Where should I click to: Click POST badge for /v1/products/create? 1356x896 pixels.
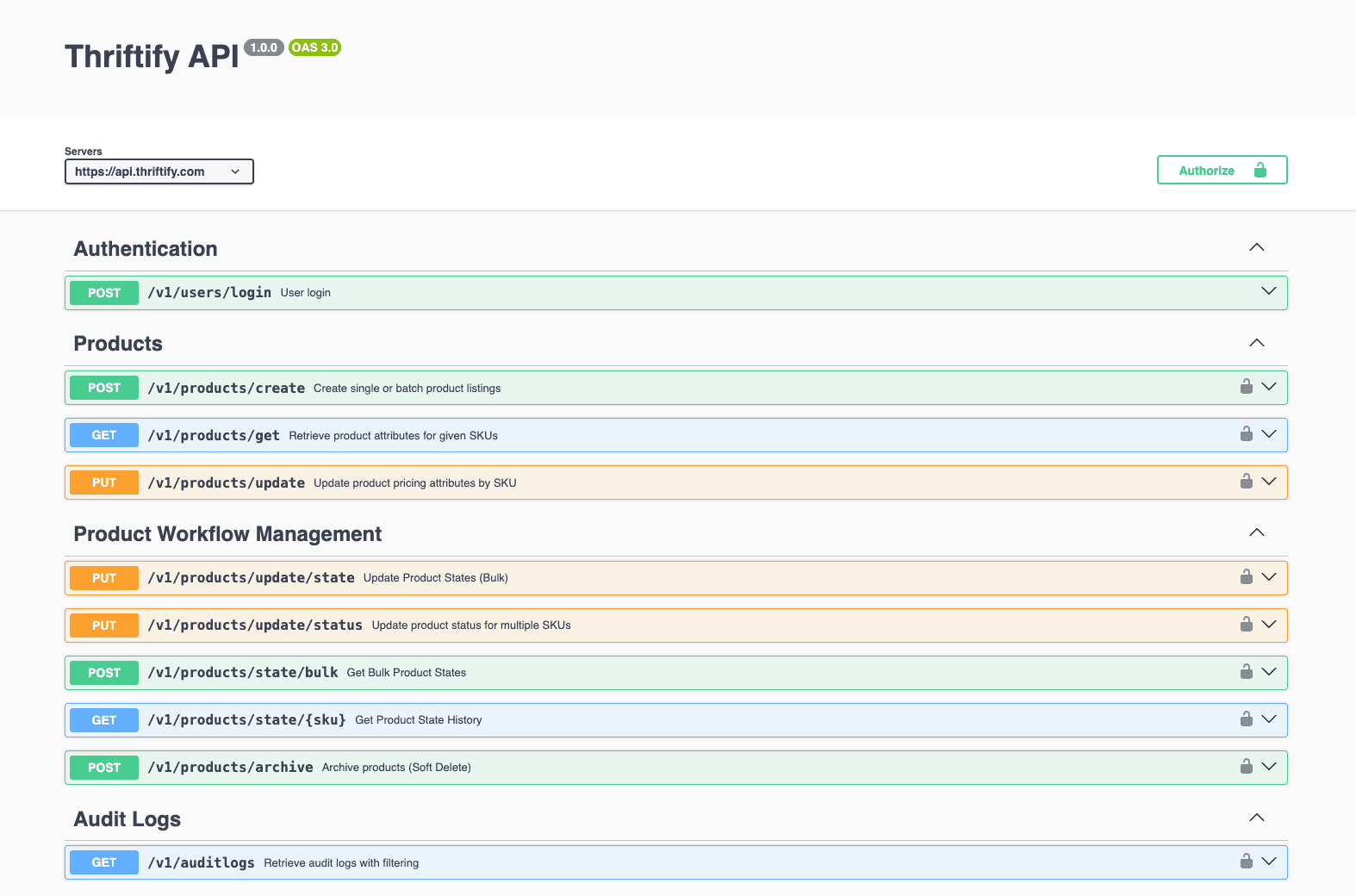click(x=104, y=388)
